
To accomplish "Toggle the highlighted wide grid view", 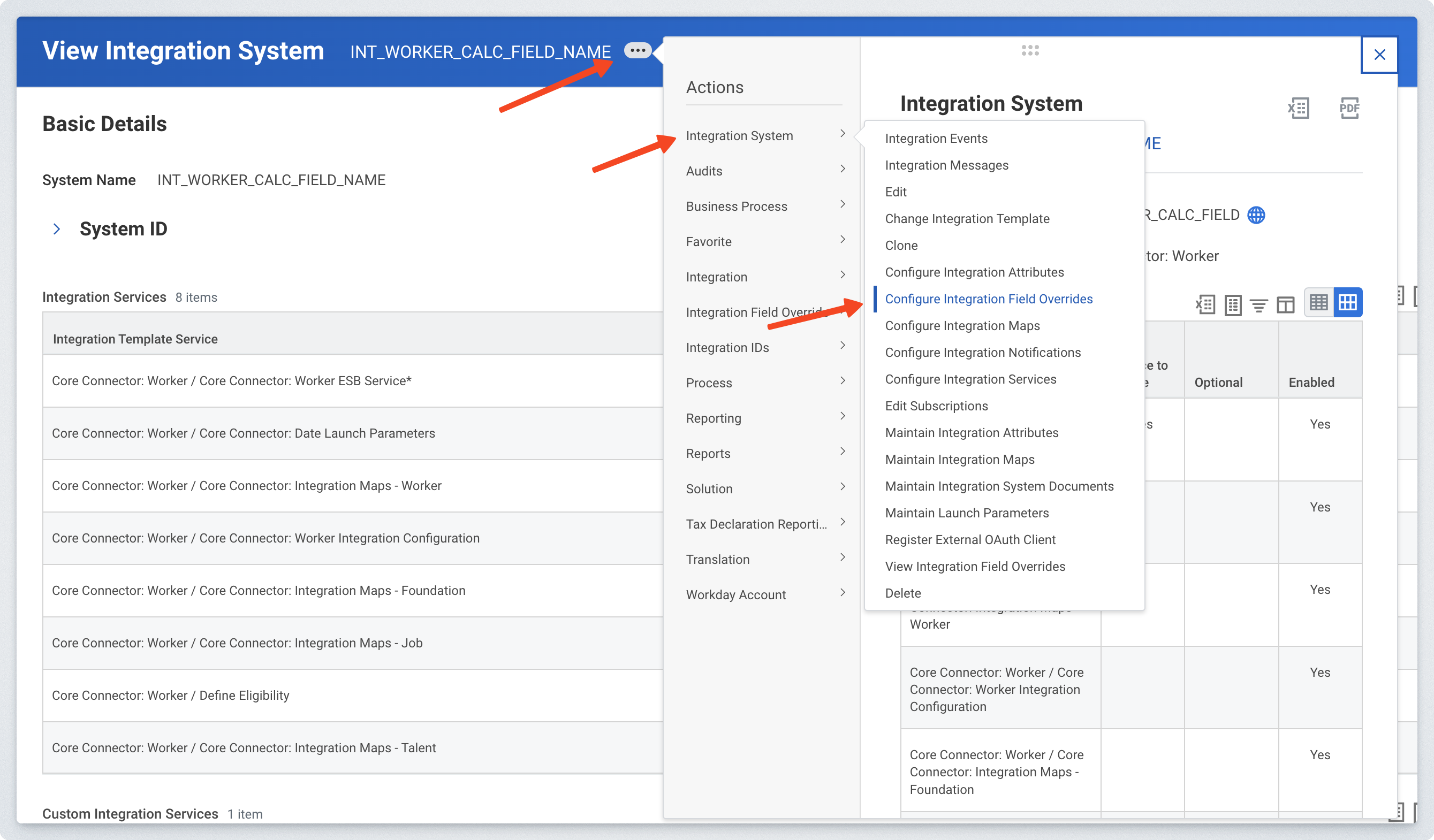I will tap(1347, 302).
